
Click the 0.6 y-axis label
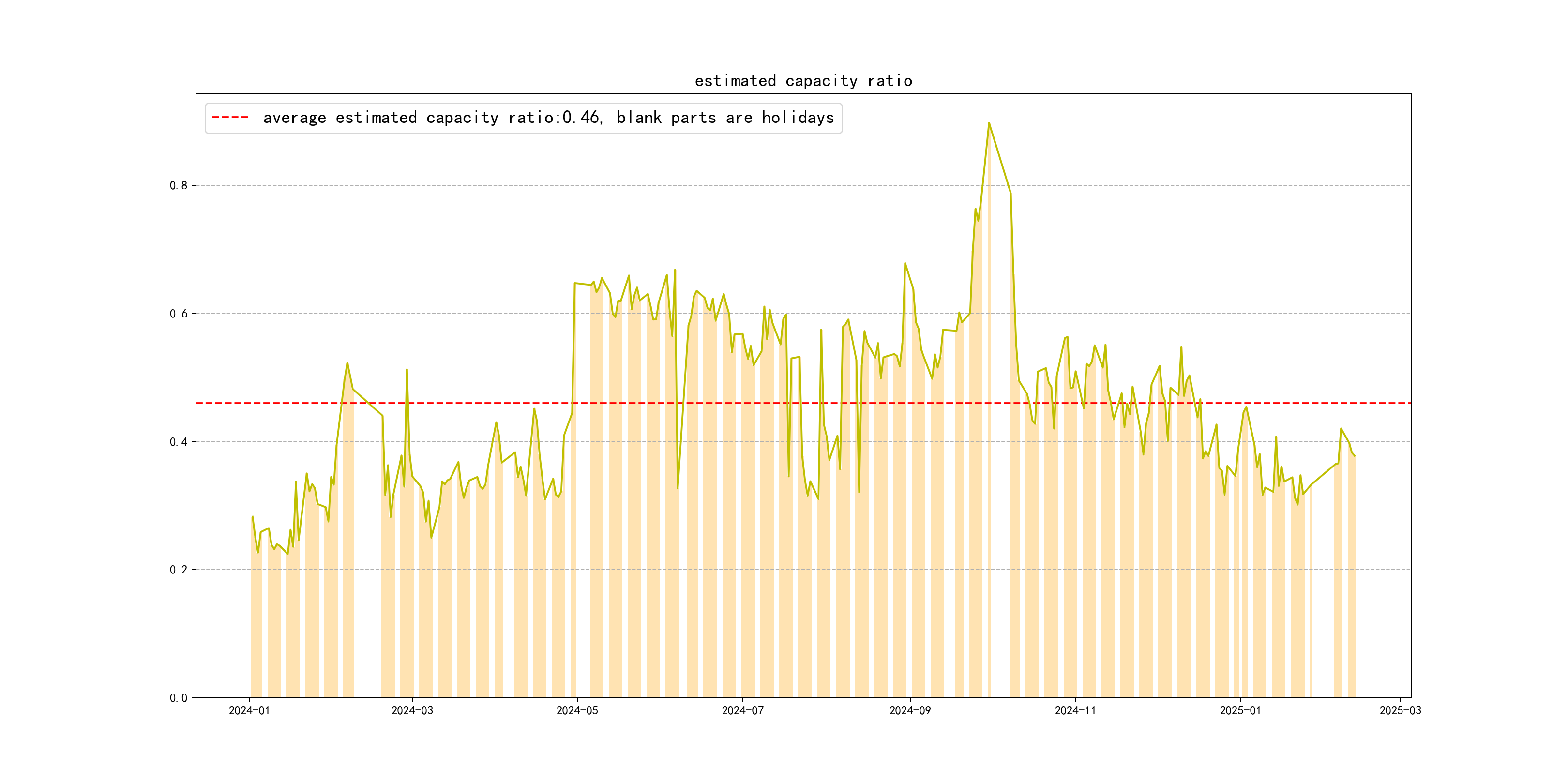coord(179,314)
